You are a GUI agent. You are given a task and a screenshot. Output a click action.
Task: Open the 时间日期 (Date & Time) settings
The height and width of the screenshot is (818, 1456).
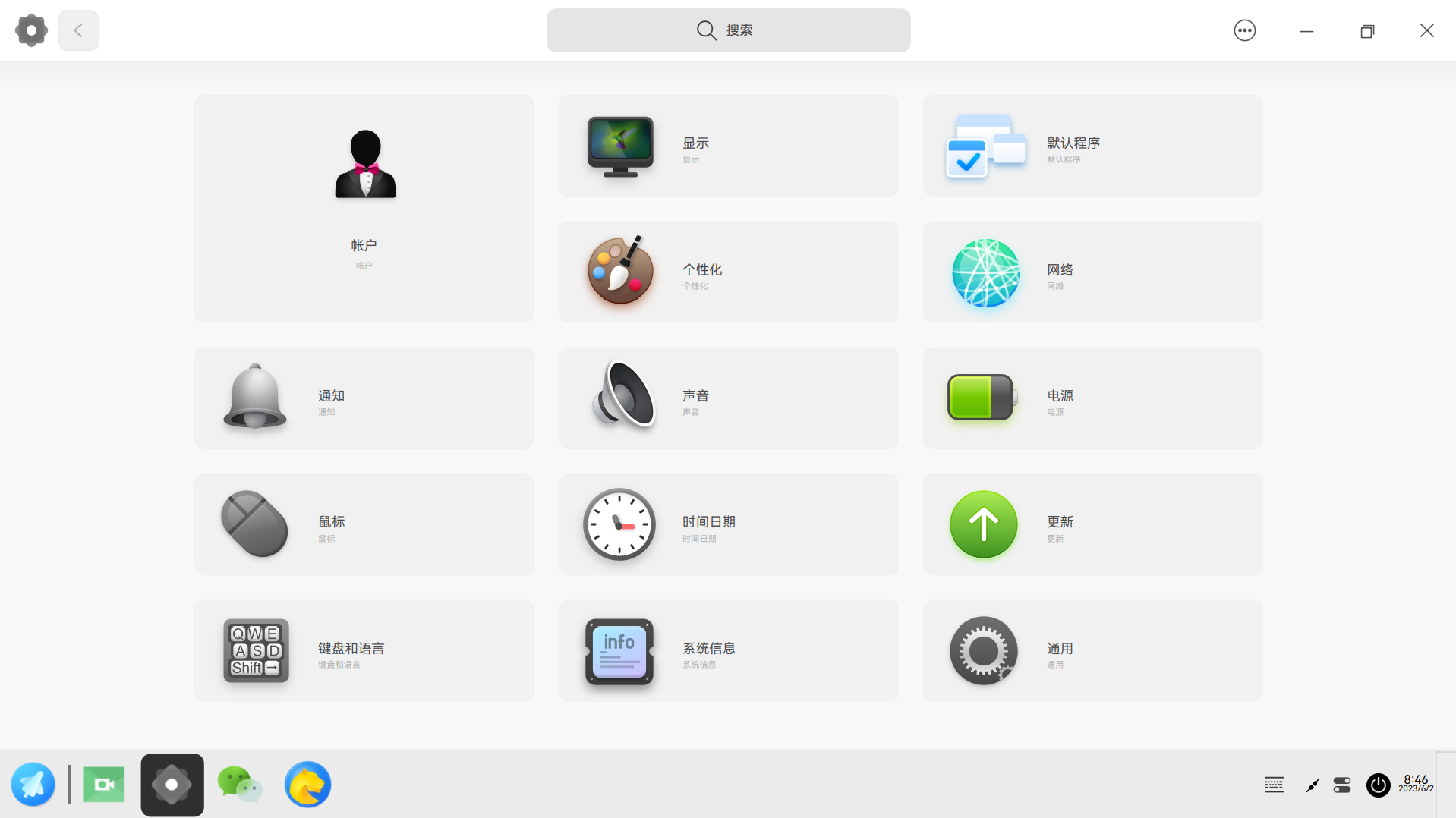click(726, 524)
